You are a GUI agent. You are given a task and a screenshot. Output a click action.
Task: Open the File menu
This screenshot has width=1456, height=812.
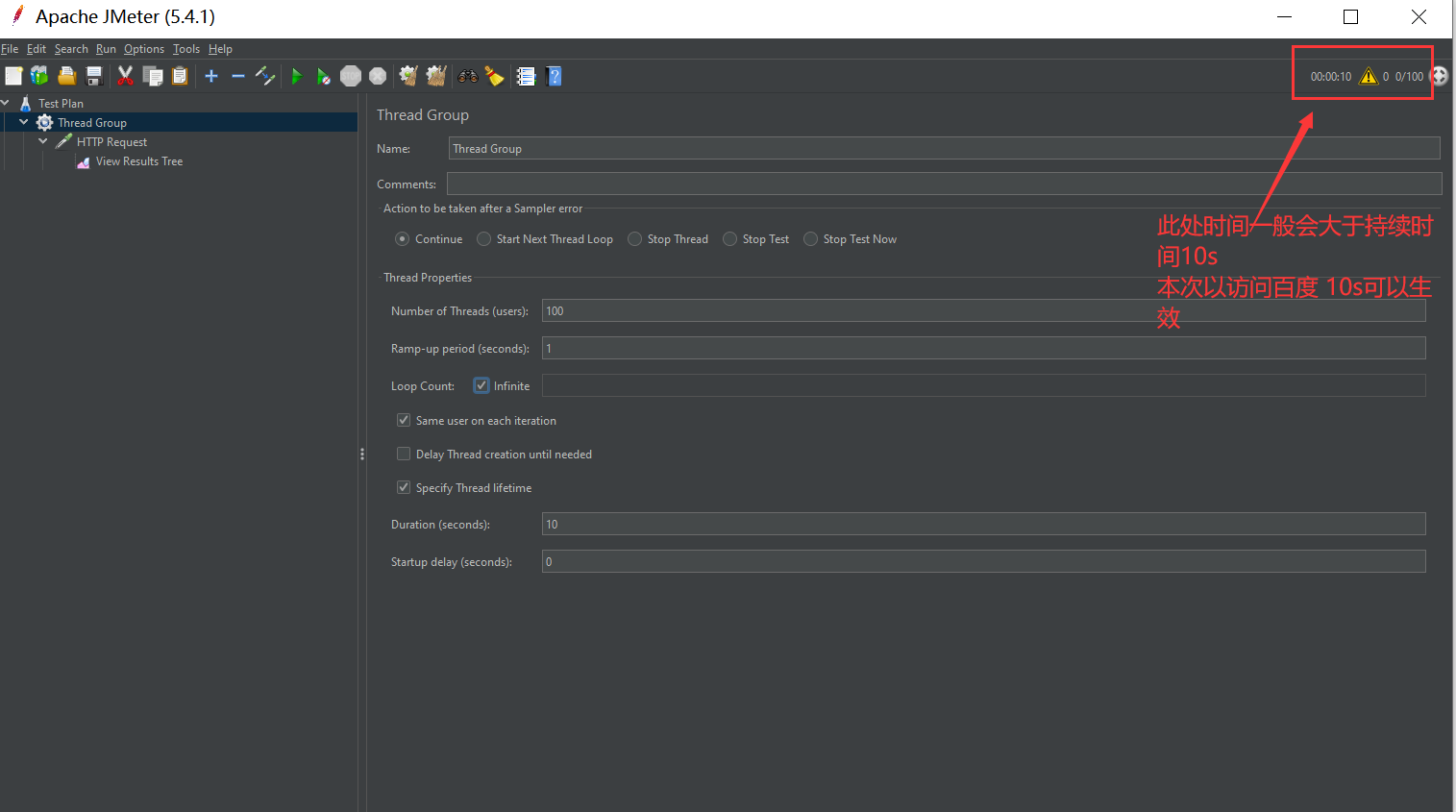[10, 49]
